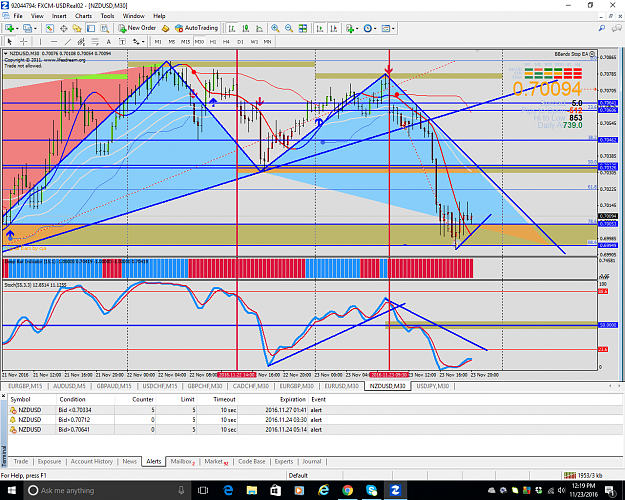Click the Condition column header
The height and width of the screenshot is (500, 625).
[x=72, y=399]
